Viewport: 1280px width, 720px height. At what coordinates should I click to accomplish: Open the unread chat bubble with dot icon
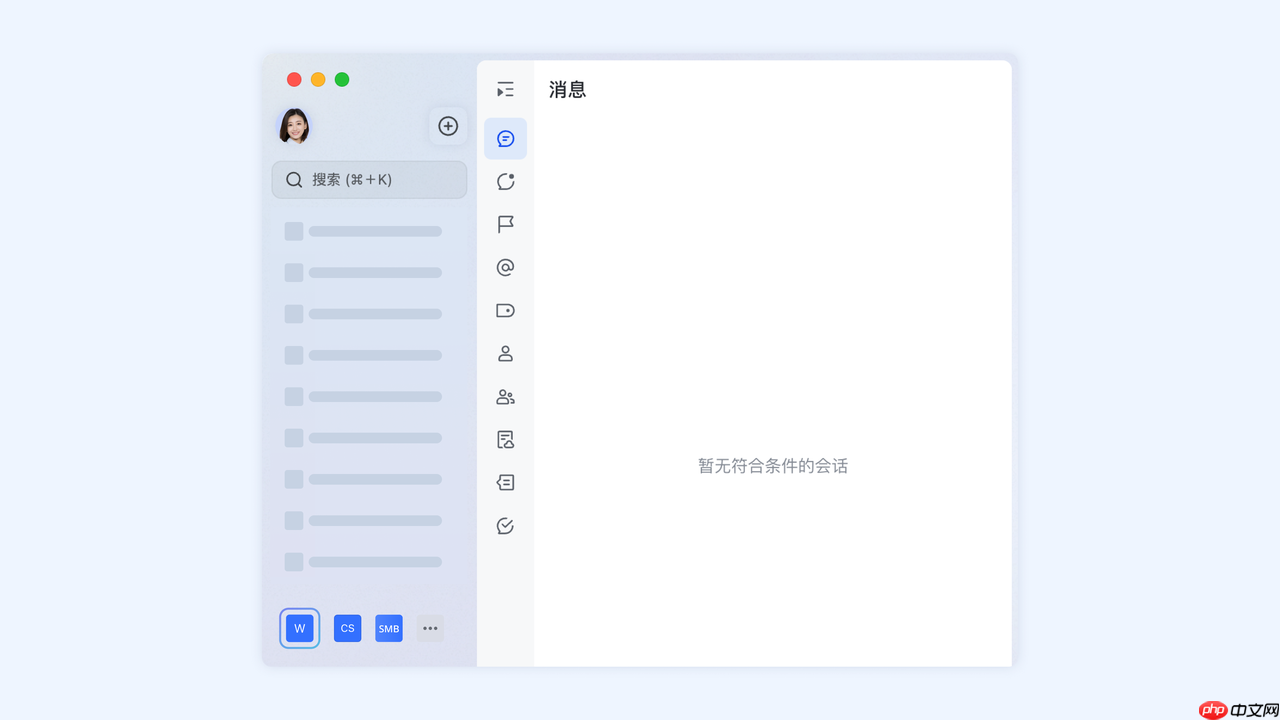point(505,181)
